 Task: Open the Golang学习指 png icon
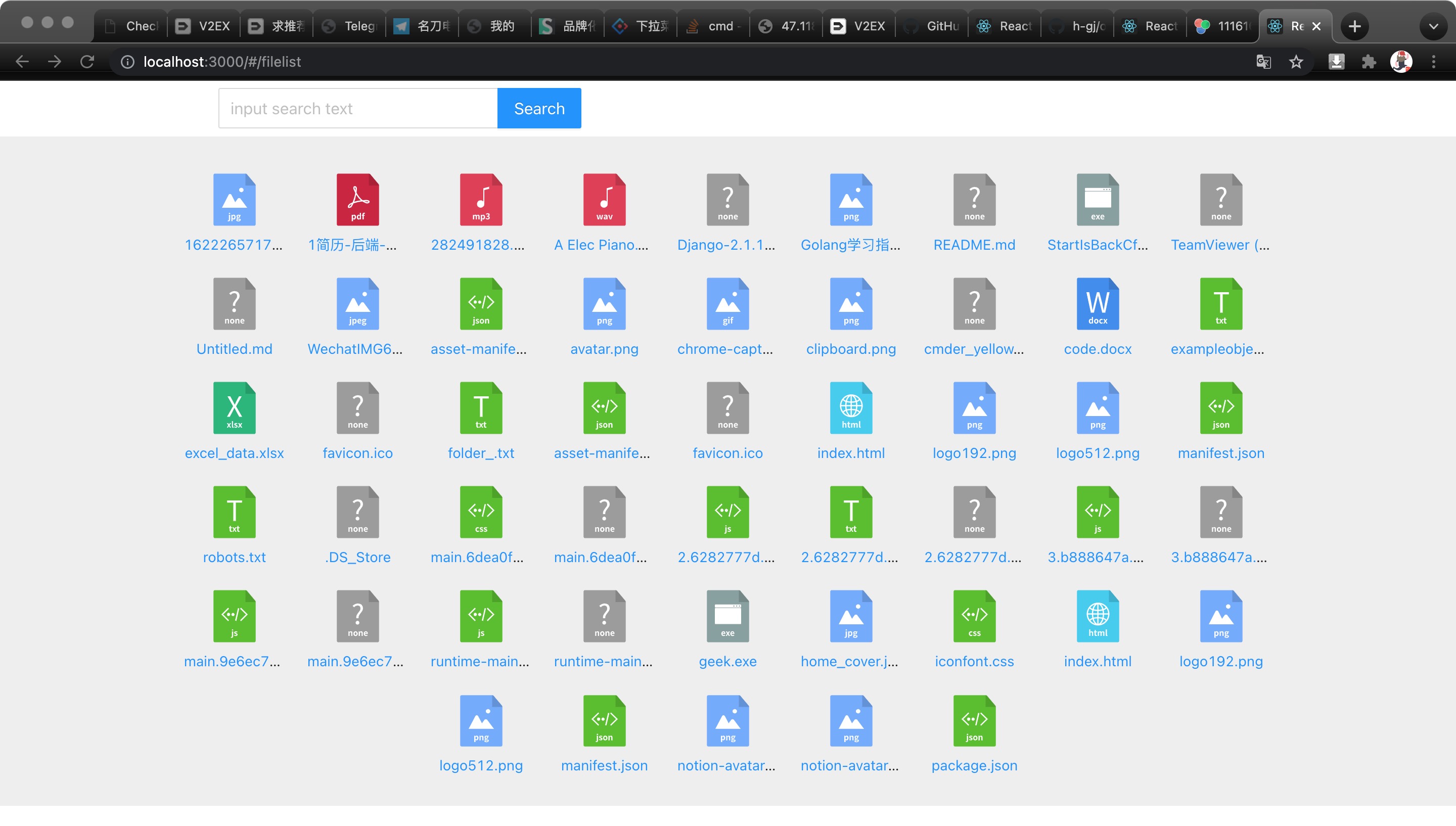[x=851, y=199]
